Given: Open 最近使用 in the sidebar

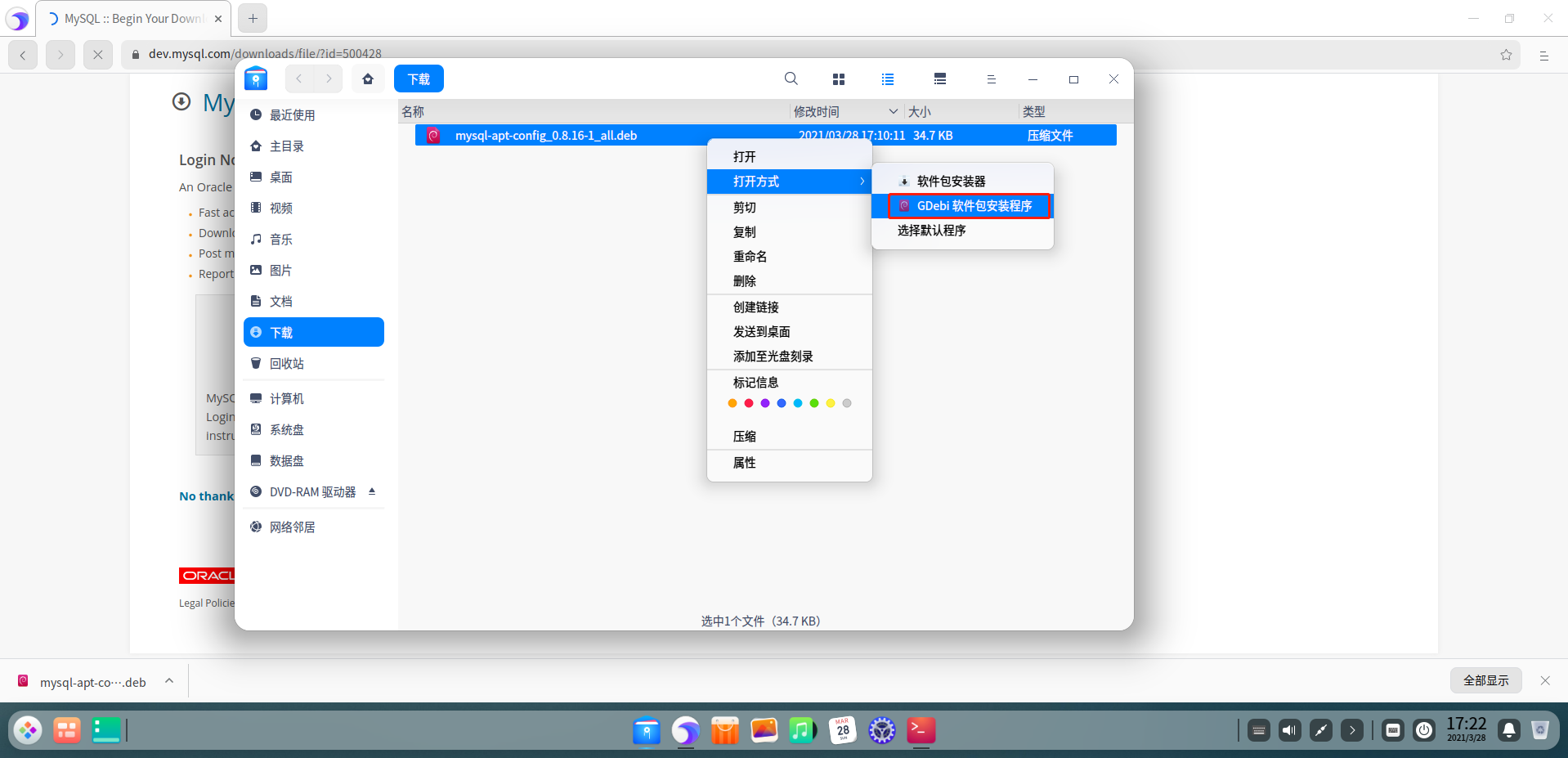Looking at the screenshot, I should [x=314, y=115].
